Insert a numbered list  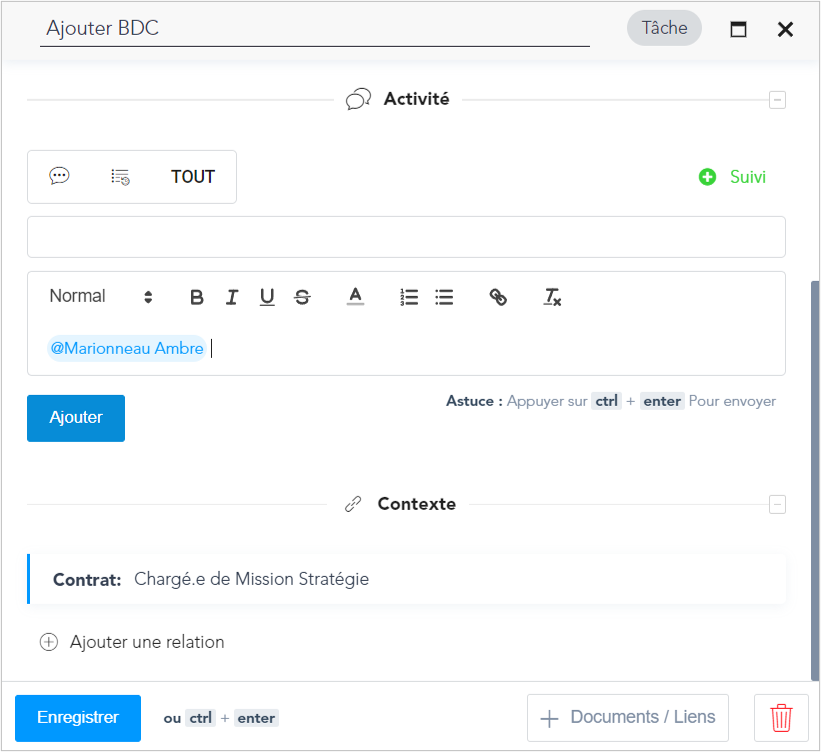coord(409,297)
